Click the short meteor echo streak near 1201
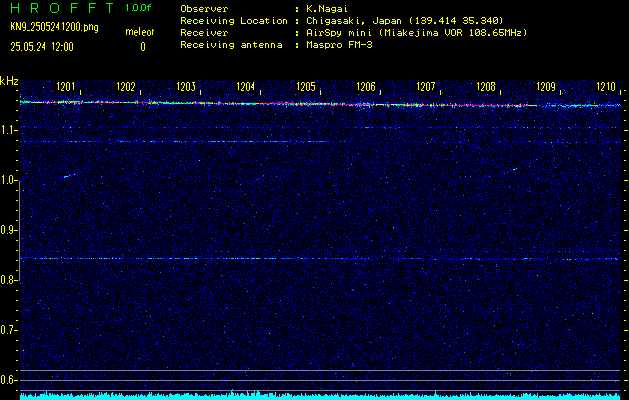 click(x=69, y=175)
